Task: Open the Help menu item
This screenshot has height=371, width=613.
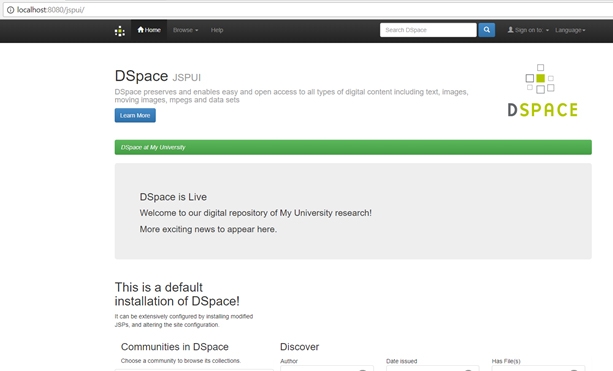Action: tap(217, 30)
